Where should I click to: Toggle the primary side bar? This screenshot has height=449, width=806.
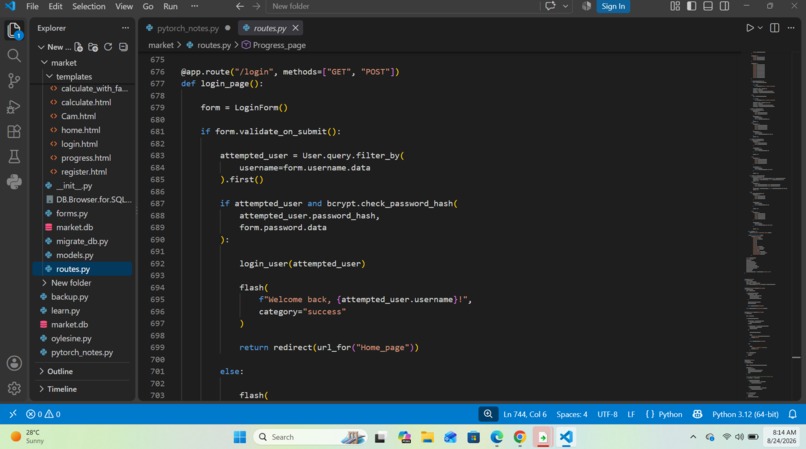691,6
